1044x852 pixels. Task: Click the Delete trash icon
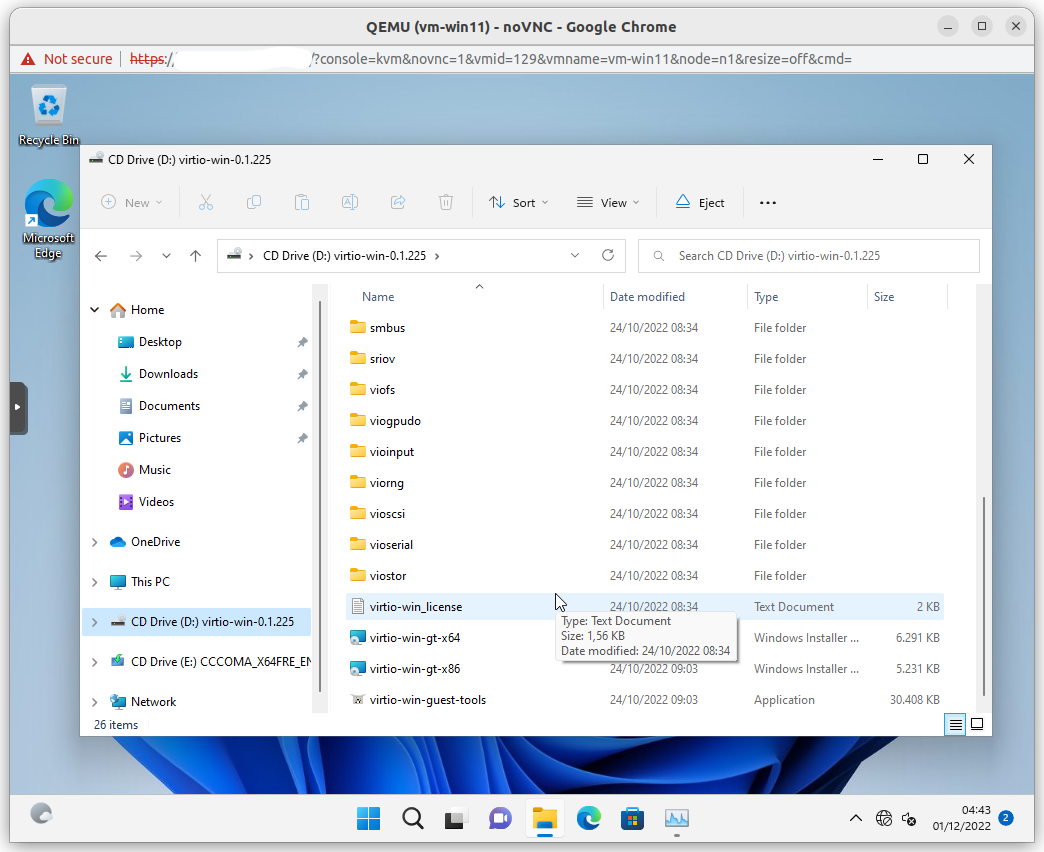(446, 202)
